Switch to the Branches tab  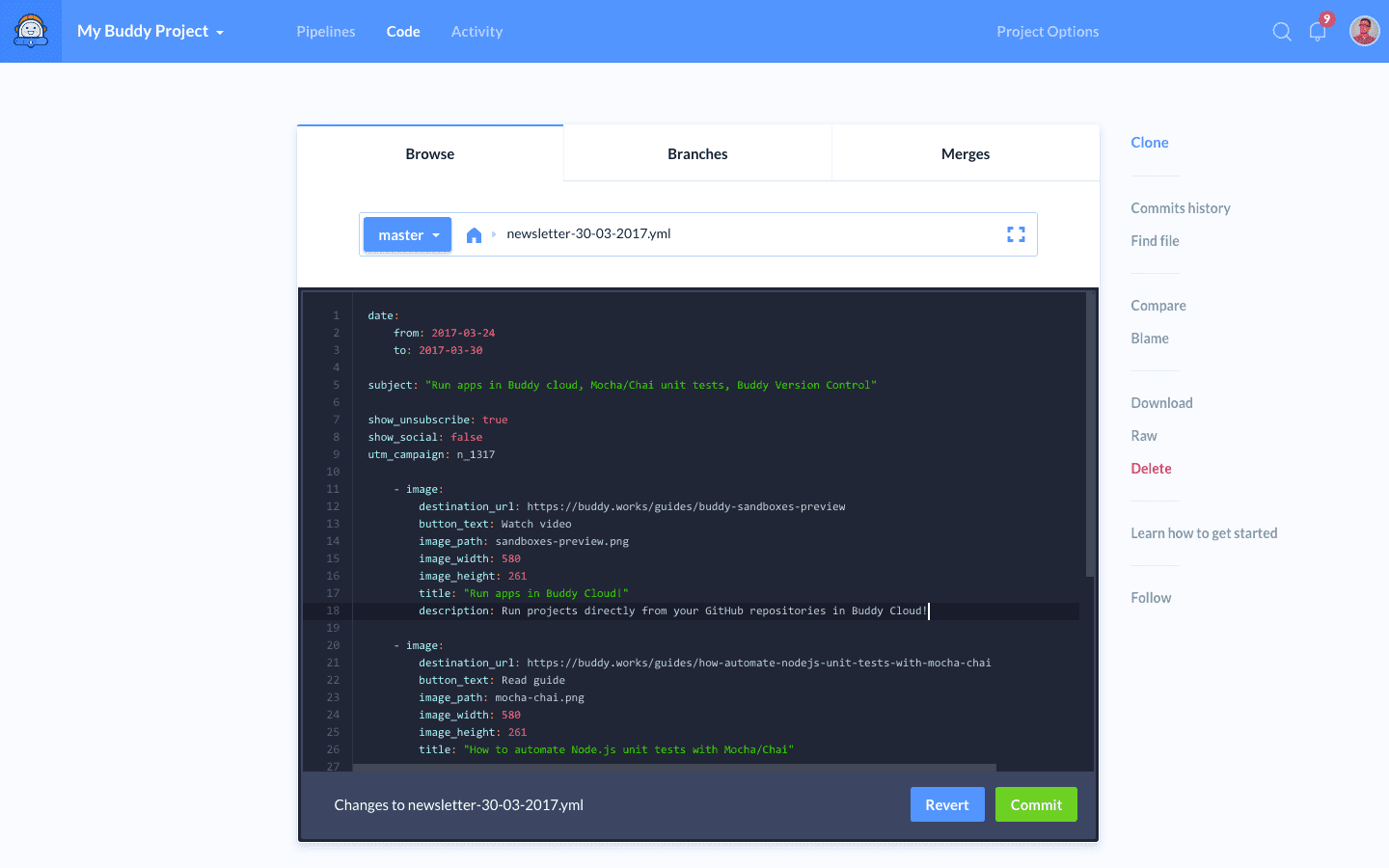point(697,153)
